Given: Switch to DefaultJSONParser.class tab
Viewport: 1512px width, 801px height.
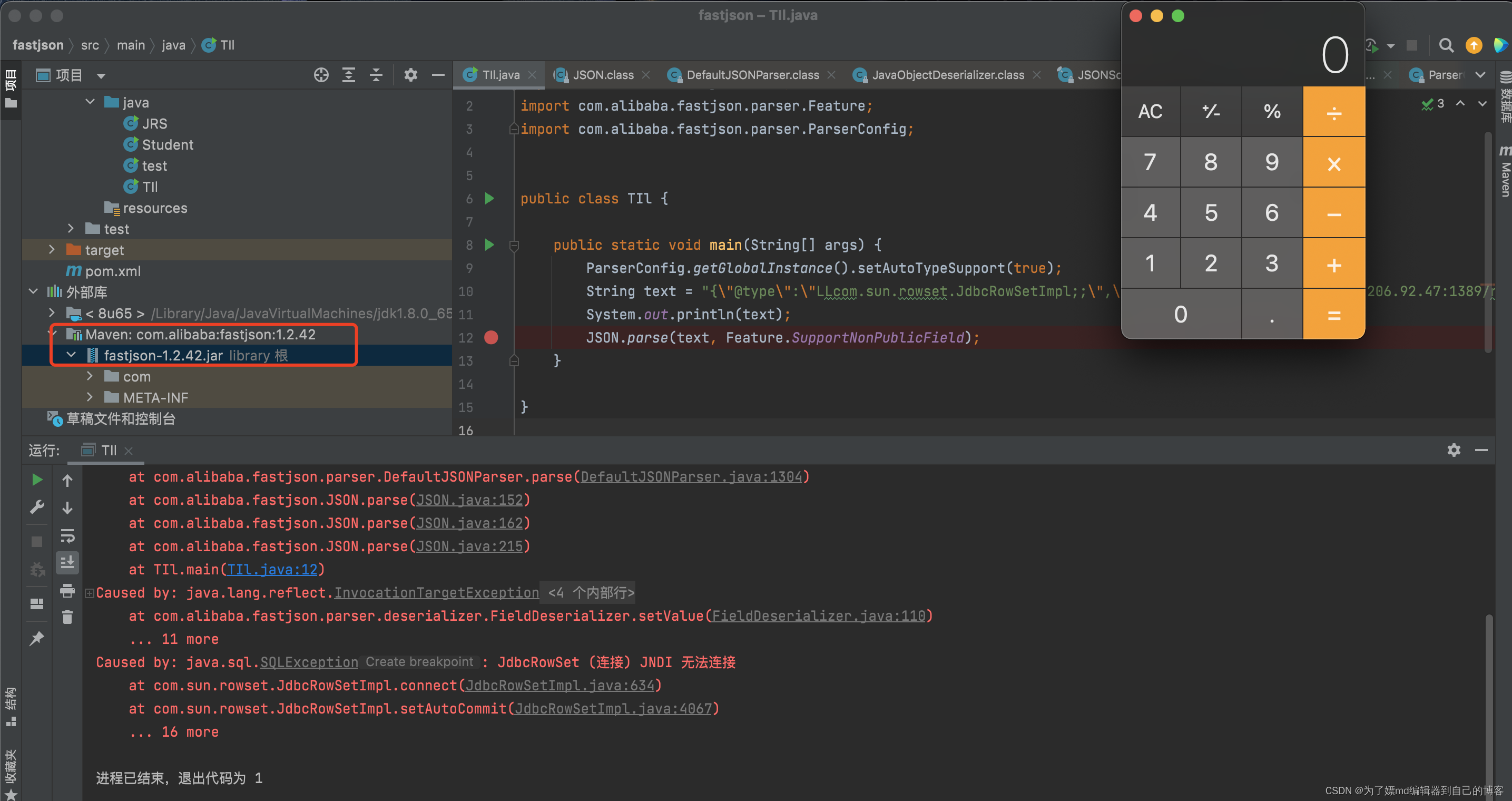Looking at the screenshot, I should click(x=752, y=75).
